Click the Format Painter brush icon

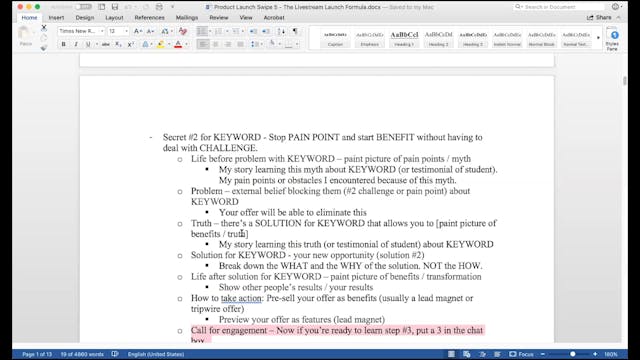[x=44, y=48]
